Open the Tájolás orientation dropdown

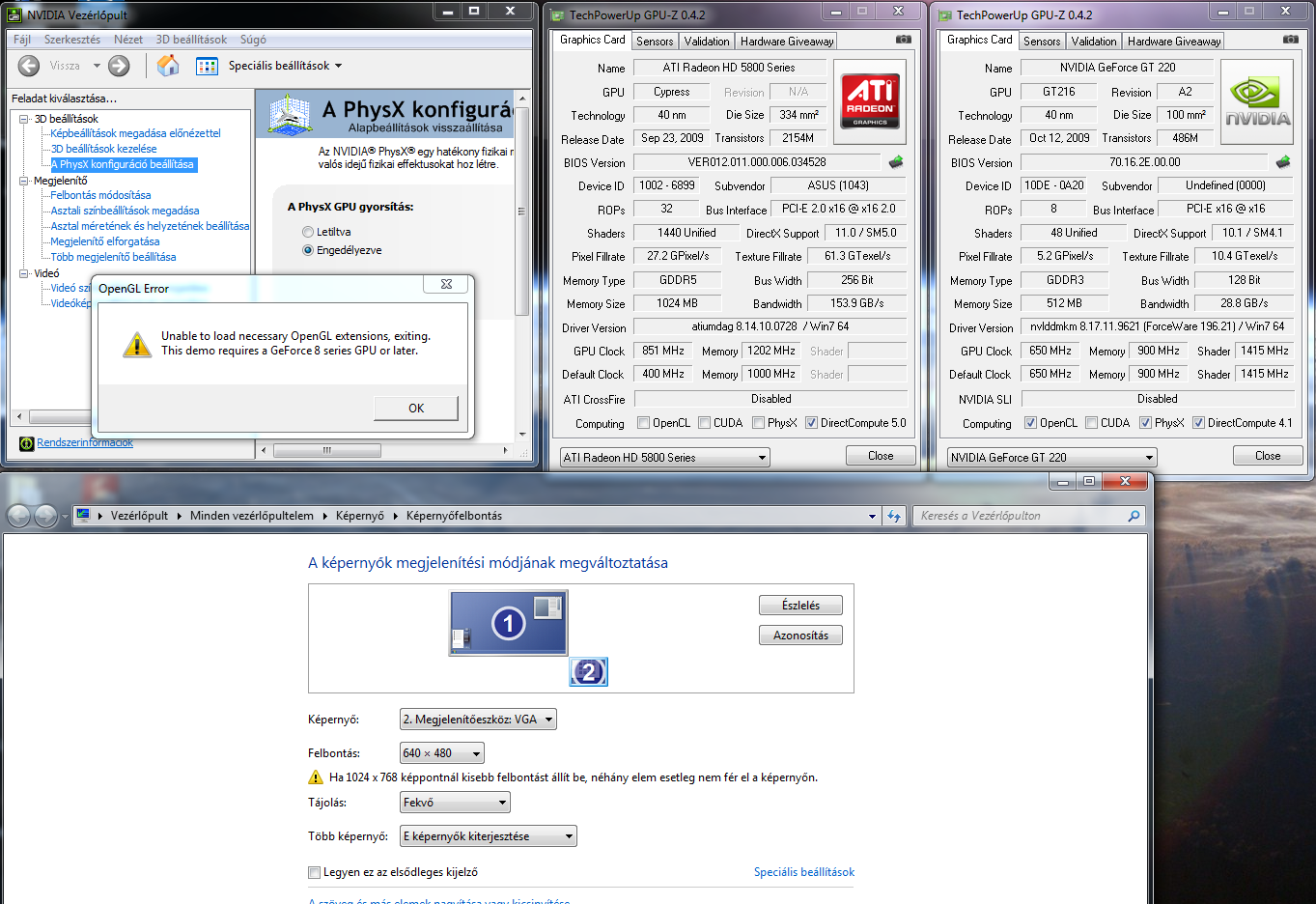(455, 803)
